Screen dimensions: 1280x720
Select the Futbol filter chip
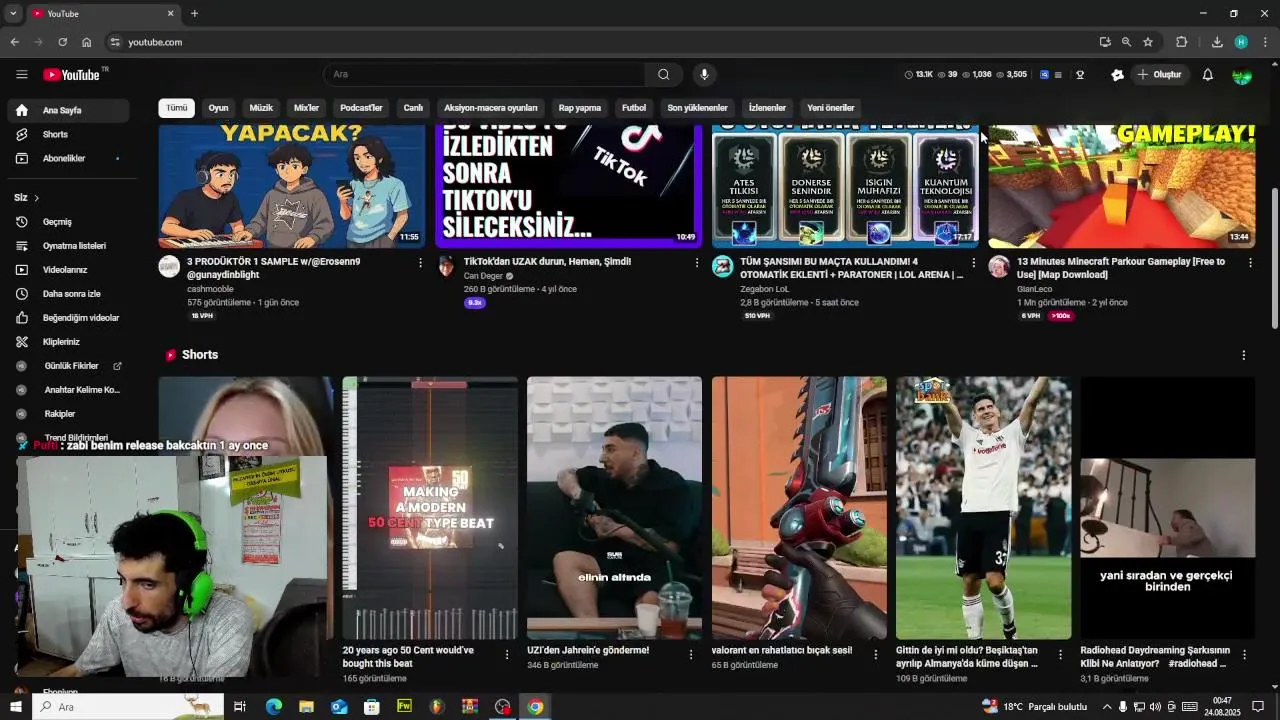(634, 108)
